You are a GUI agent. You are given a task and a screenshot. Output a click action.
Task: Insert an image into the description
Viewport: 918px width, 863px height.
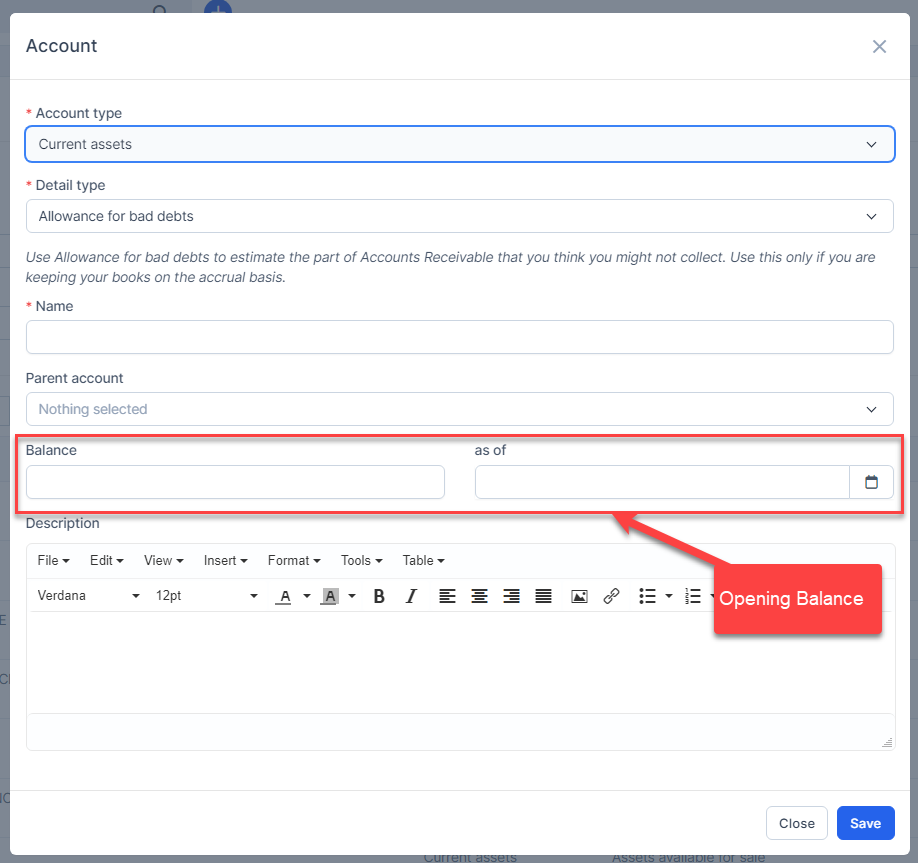point(579,596)
